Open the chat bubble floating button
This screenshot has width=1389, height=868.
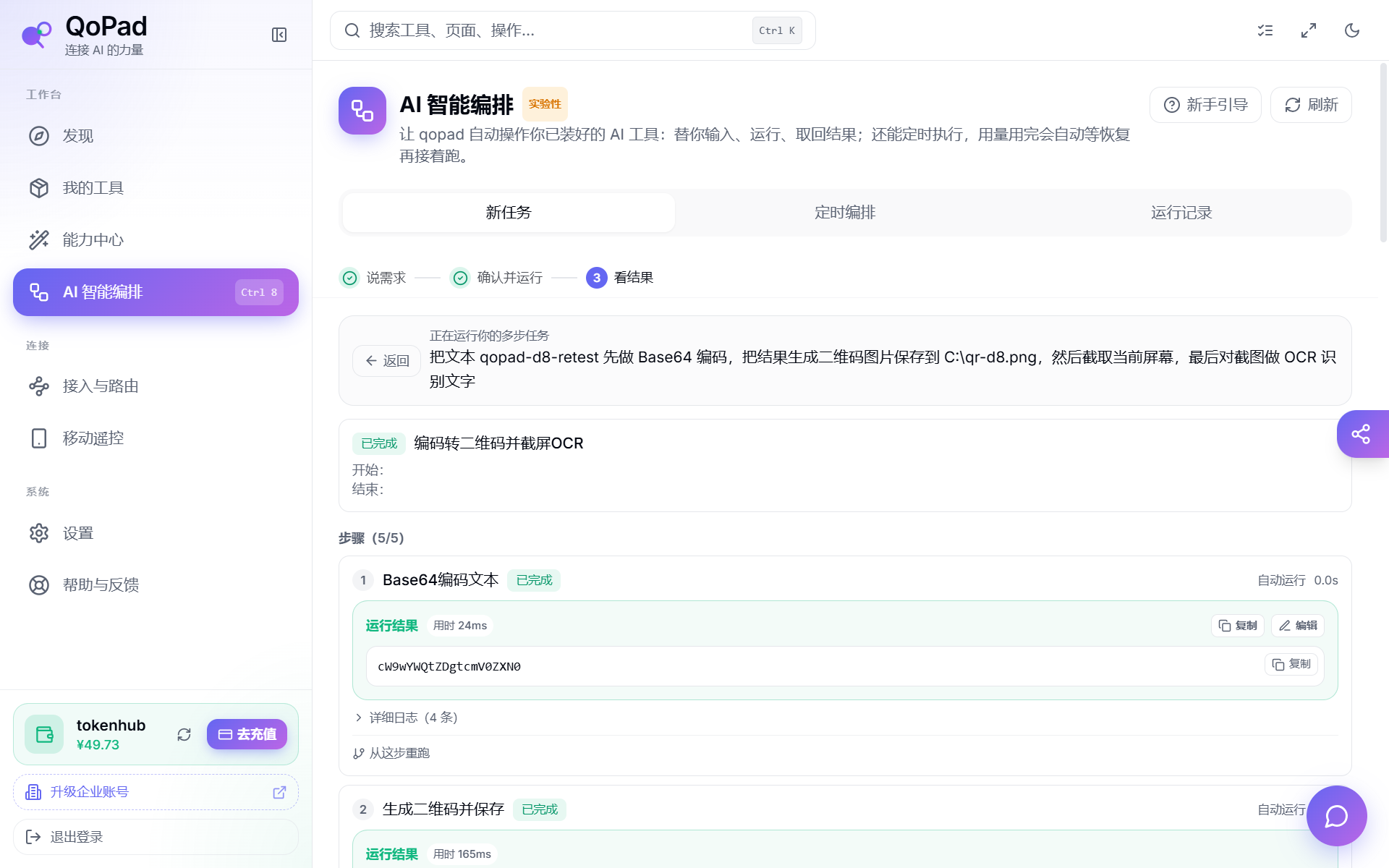coord(1336,816)
